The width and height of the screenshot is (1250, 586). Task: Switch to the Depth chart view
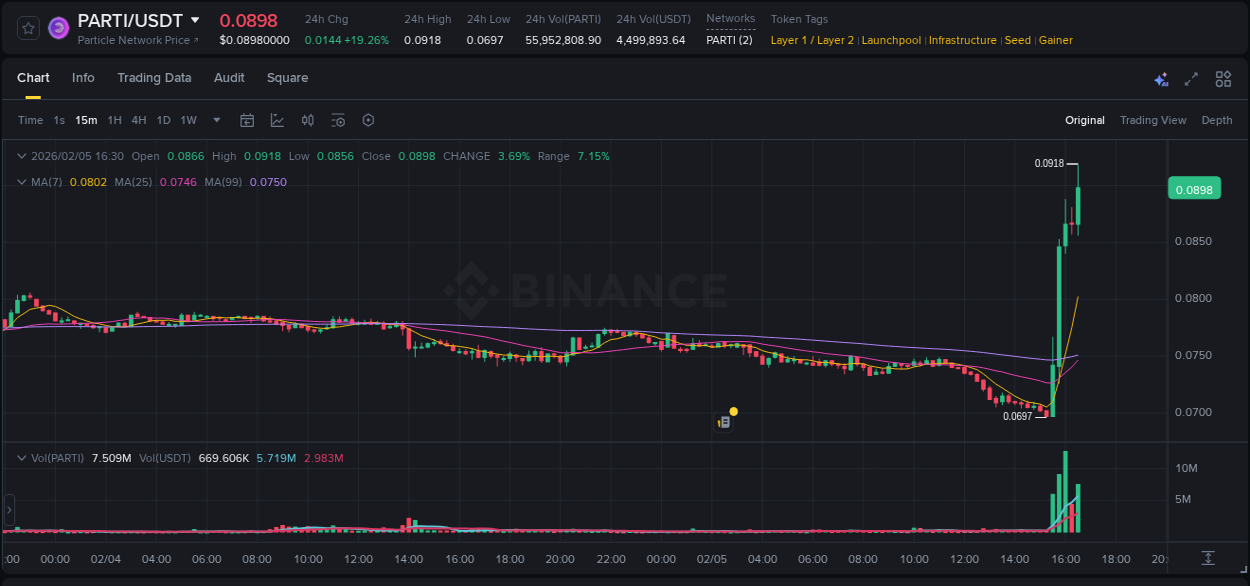click(1216, 120)
